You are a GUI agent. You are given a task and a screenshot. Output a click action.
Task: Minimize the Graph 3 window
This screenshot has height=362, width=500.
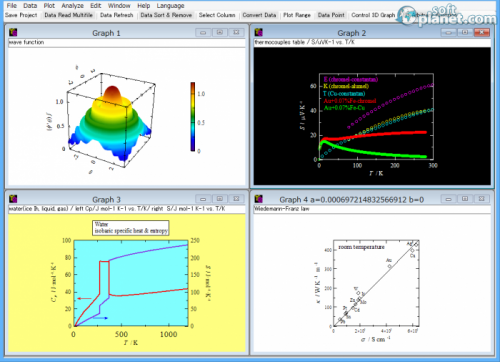(x=203, y=199)
